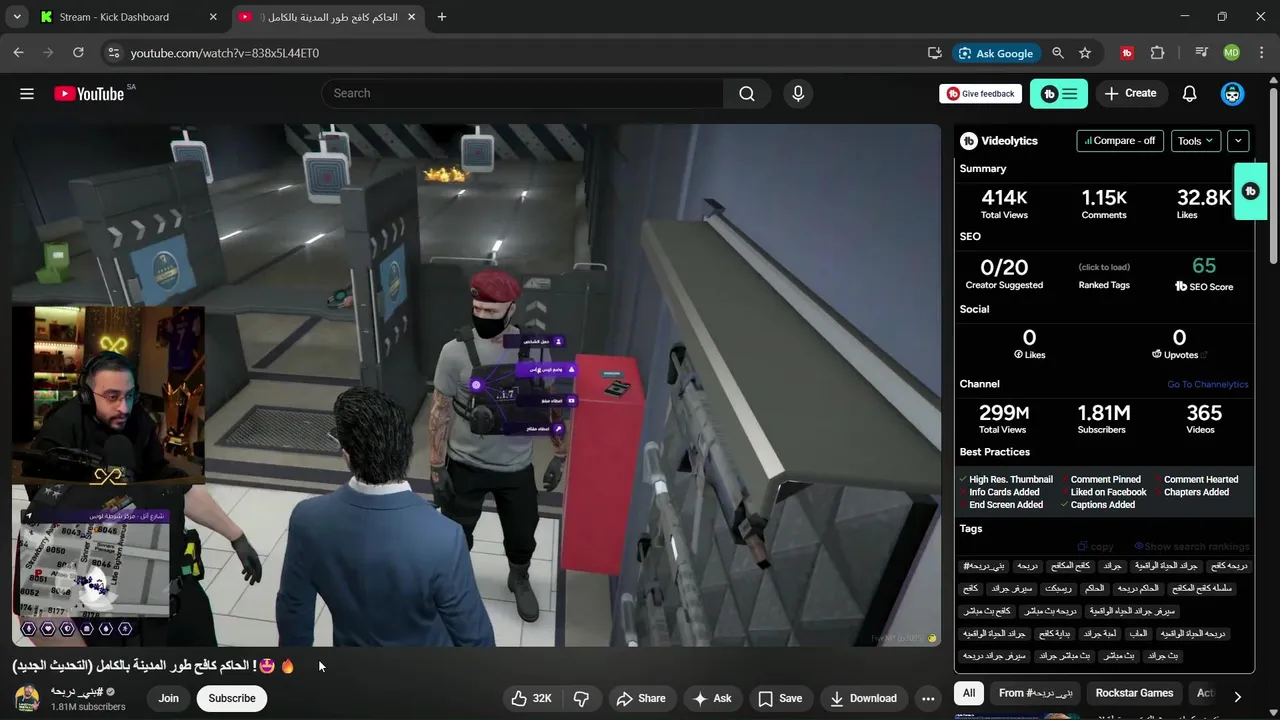This screenshot has width=1280, height=720.
Task: Save the video to a playlist
Action: coord(780,698)
